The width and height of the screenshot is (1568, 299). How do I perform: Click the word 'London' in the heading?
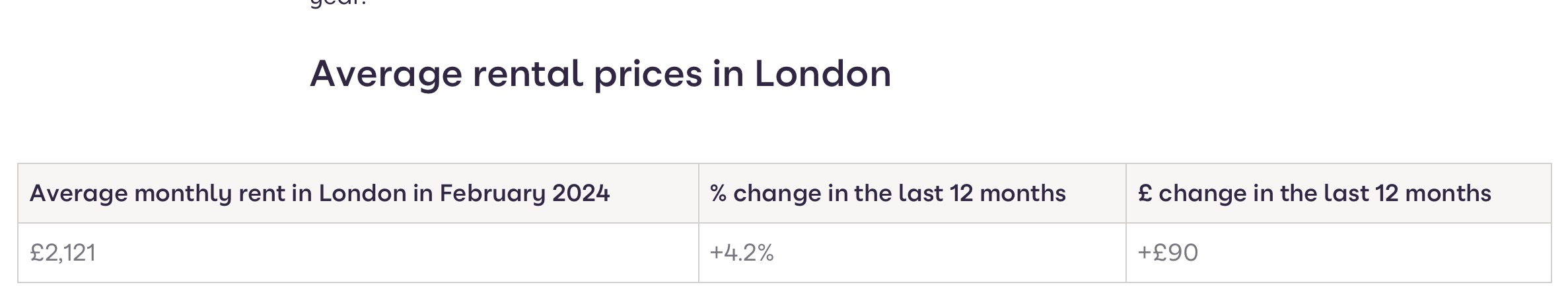pyautogui.click(x=822, y=74)
